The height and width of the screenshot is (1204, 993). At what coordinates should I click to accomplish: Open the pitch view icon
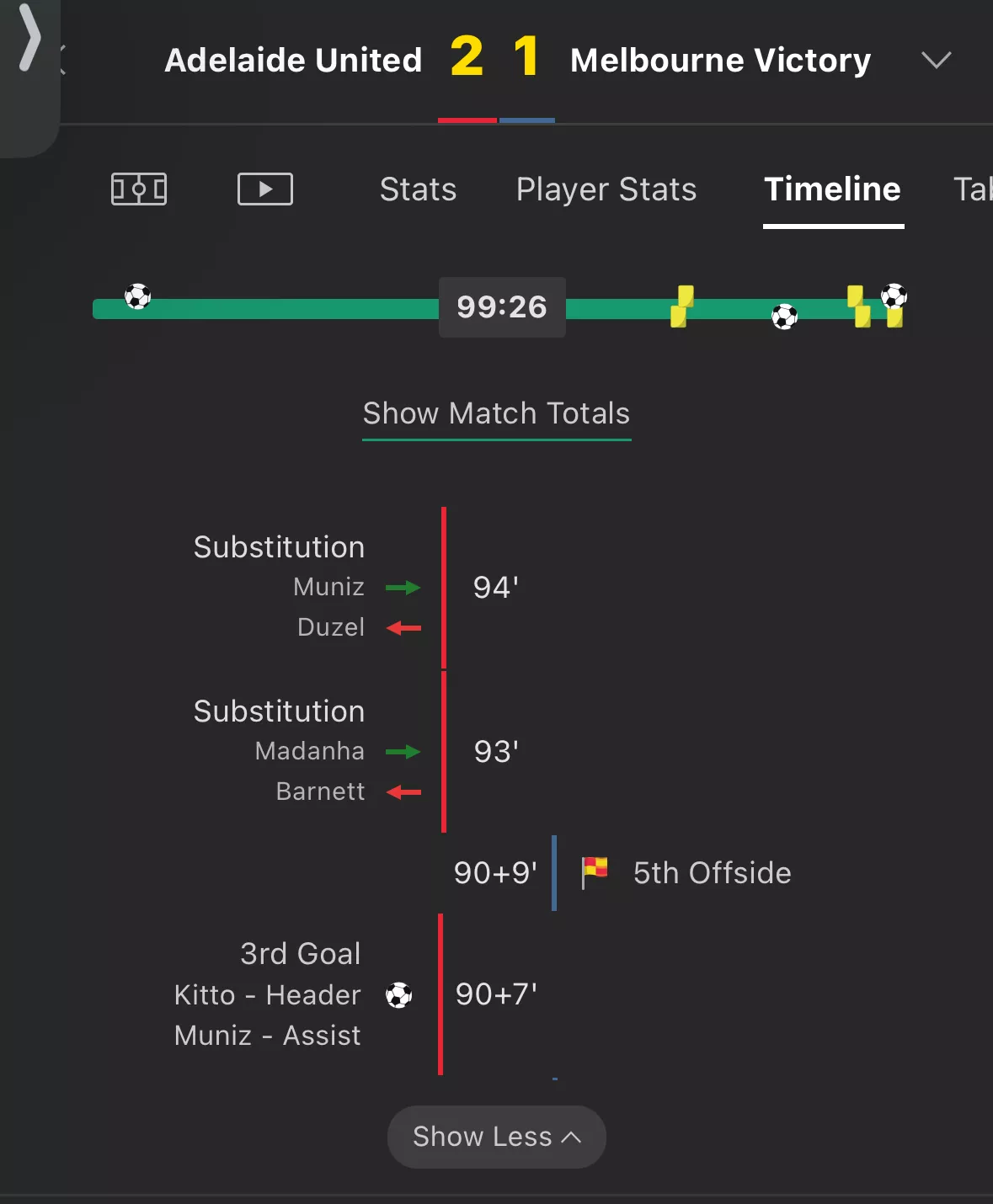click(x=139, y=189)
